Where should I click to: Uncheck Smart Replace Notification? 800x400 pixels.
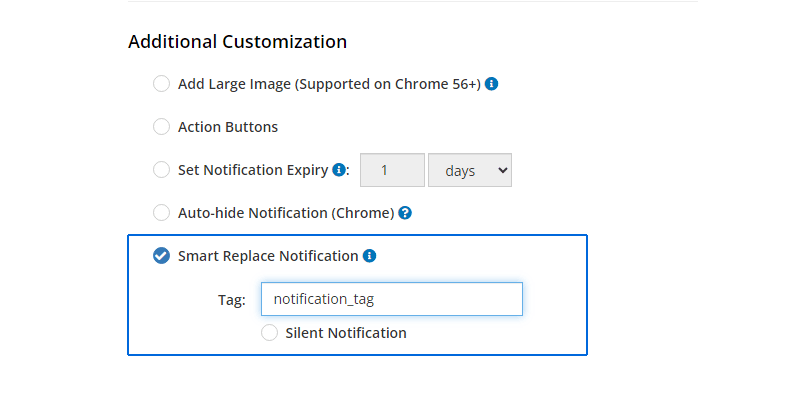(x=161, y=256)
